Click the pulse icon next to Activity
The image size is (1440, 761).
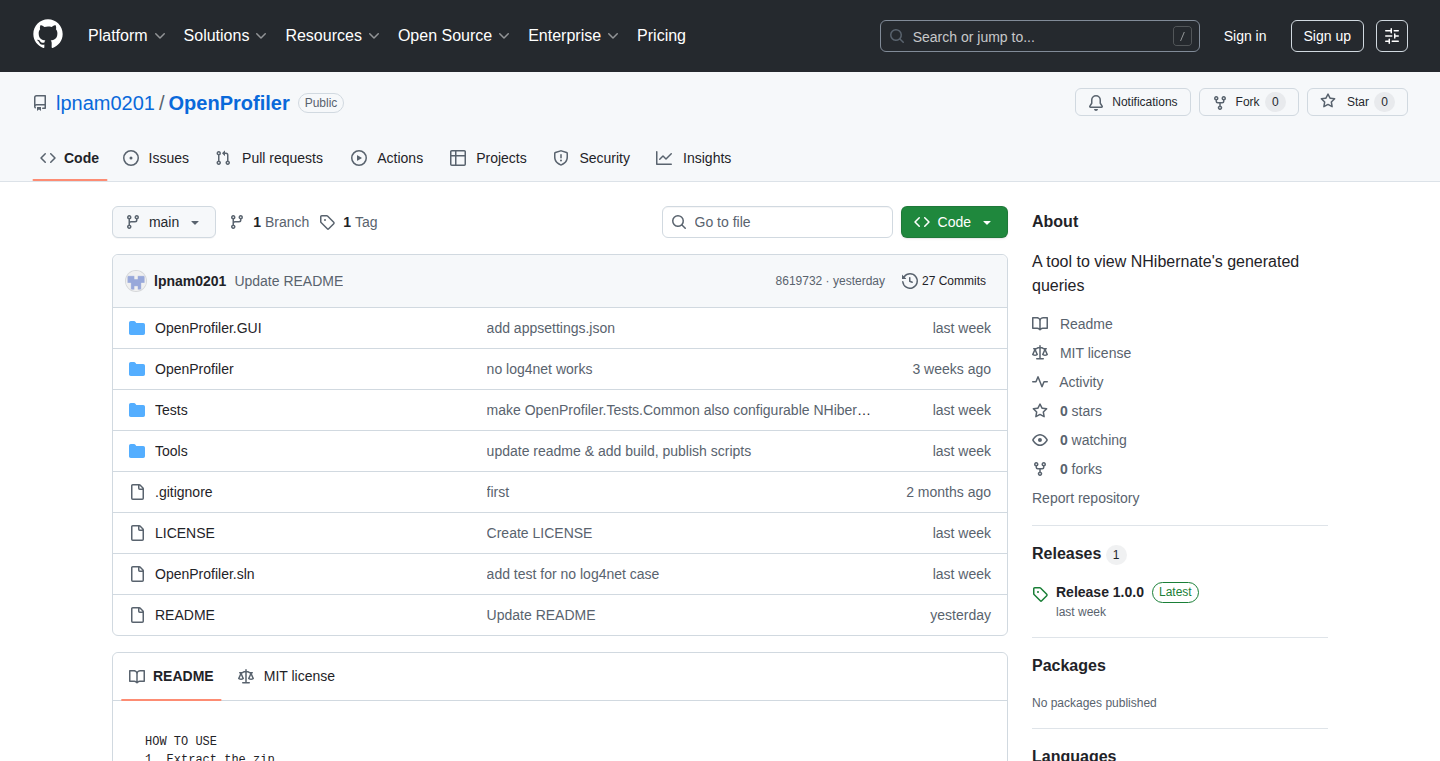tap(1040, 382)
